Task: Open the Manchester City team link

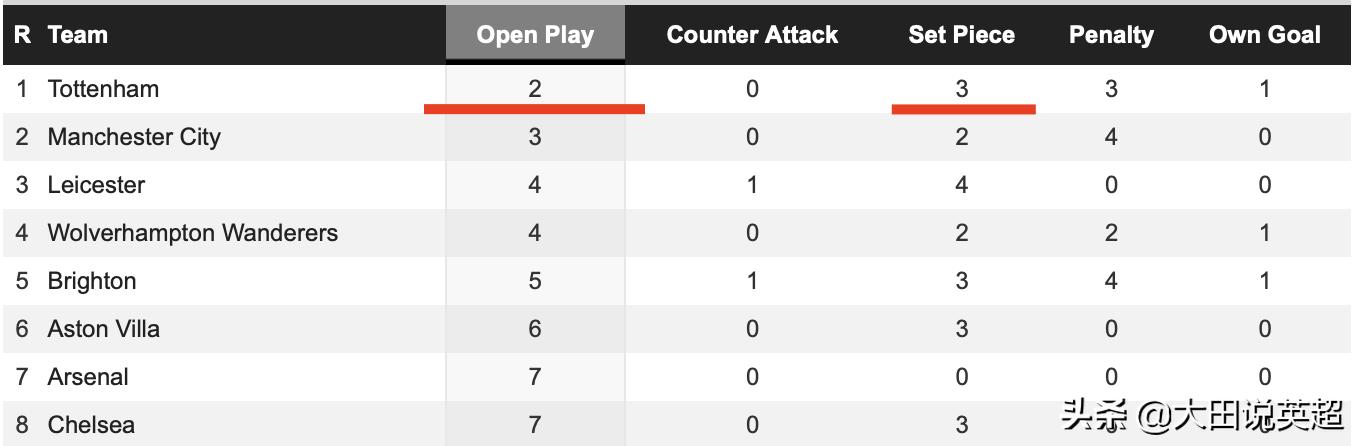Action: point(134,137)
